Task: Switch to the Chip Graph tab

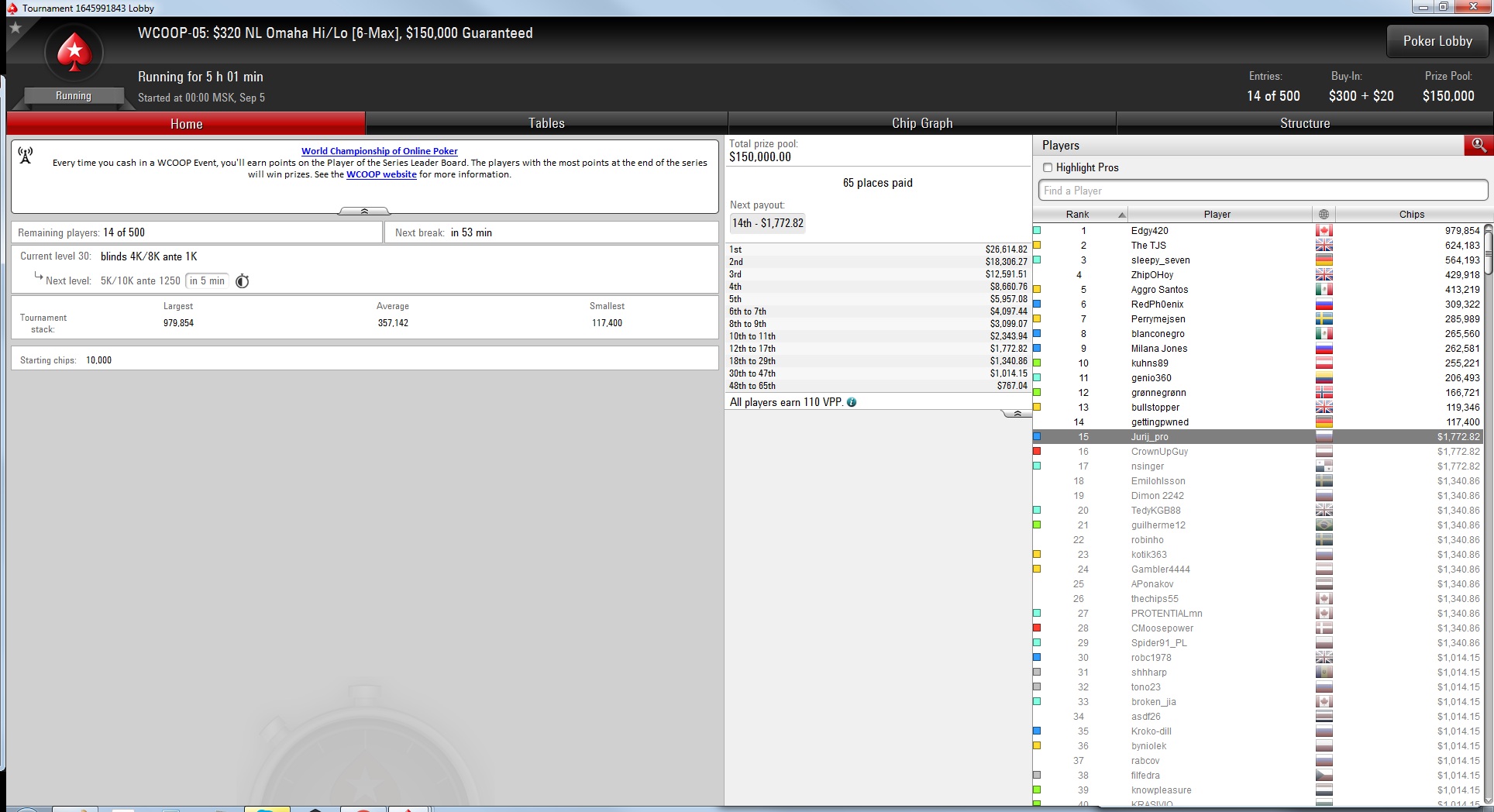Action: (922, 123)
